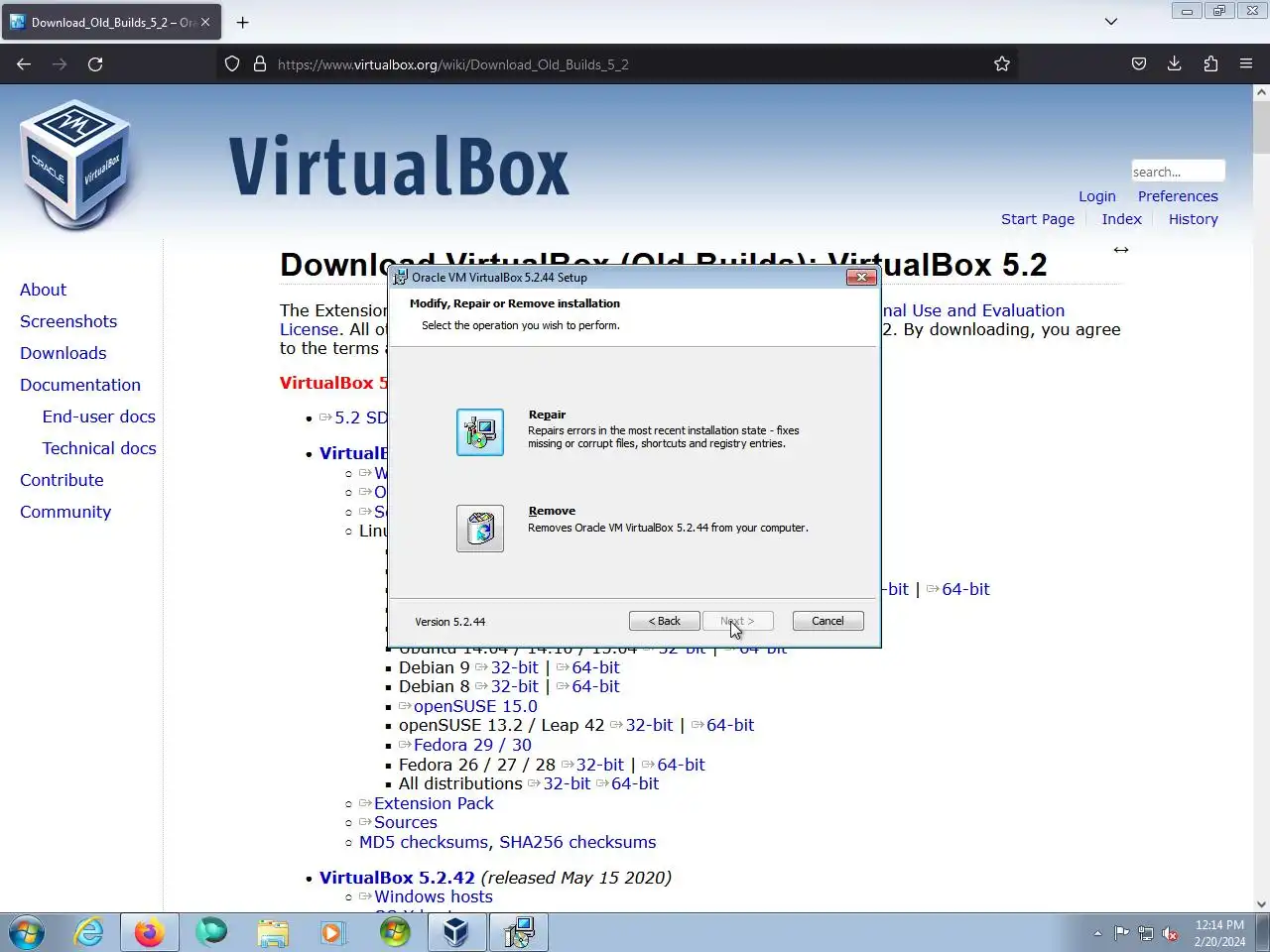The width and height of the screenshot is (1270, 952).
Task: Open the Fedora 29 / 30 download
Action: [x=472, y=745]
